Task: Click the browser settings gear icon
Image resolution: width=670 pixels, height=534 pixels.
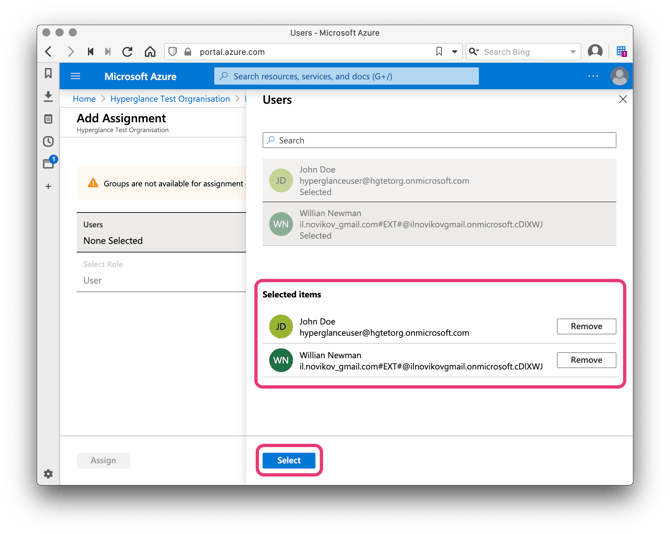Action: (48, 474)
